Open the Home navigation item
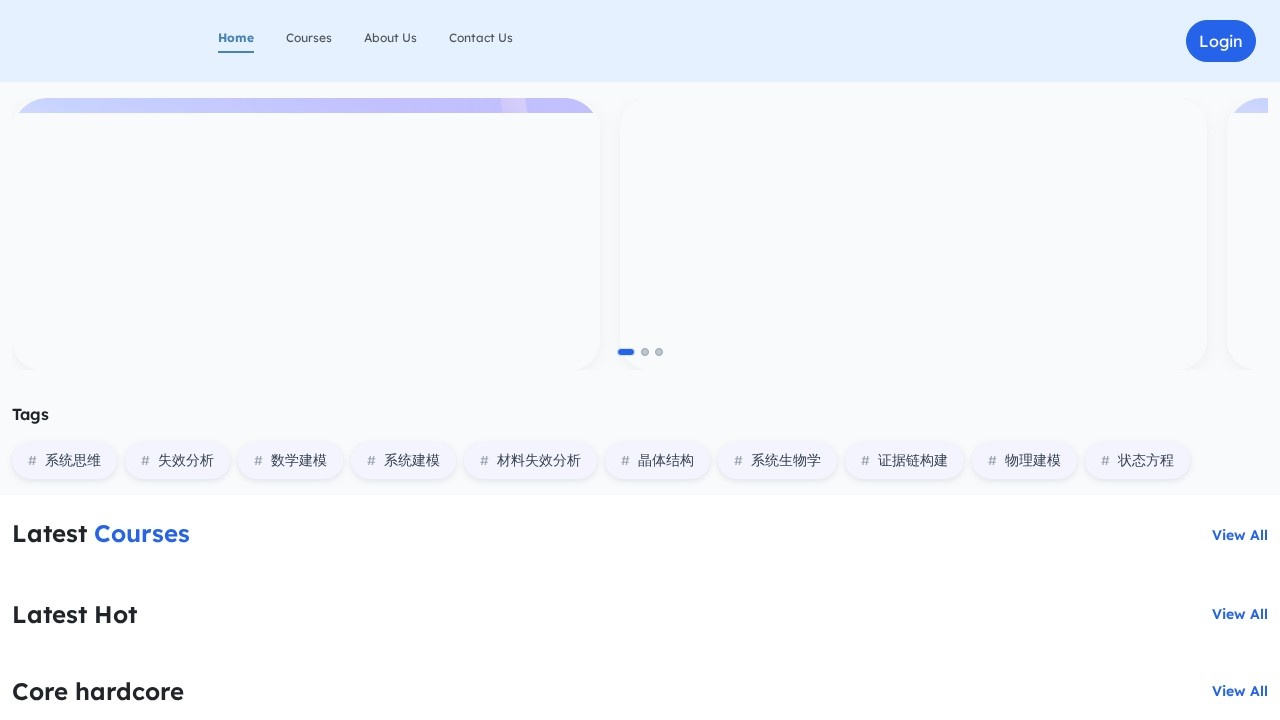This screenshot has width=1280, height=720. (236, 38)
